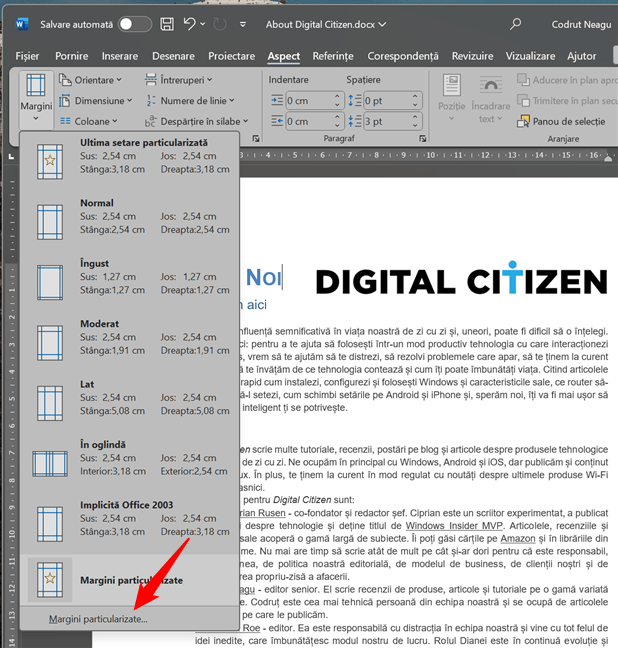618x648 pixels.
Task: Open the Fișier tab
Action: (27, 56)
